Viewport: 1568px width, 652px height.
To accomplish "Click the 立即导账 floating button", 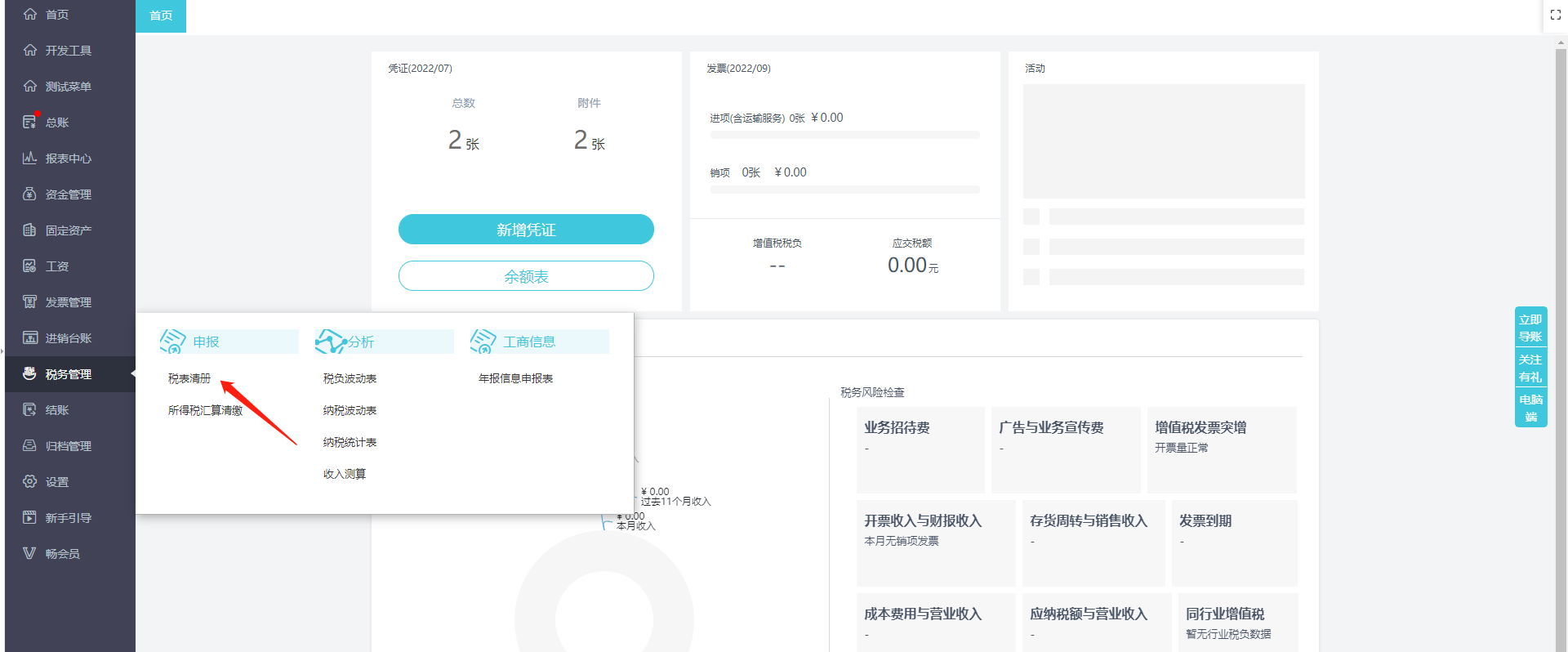I will click(x=1530, y=328).
